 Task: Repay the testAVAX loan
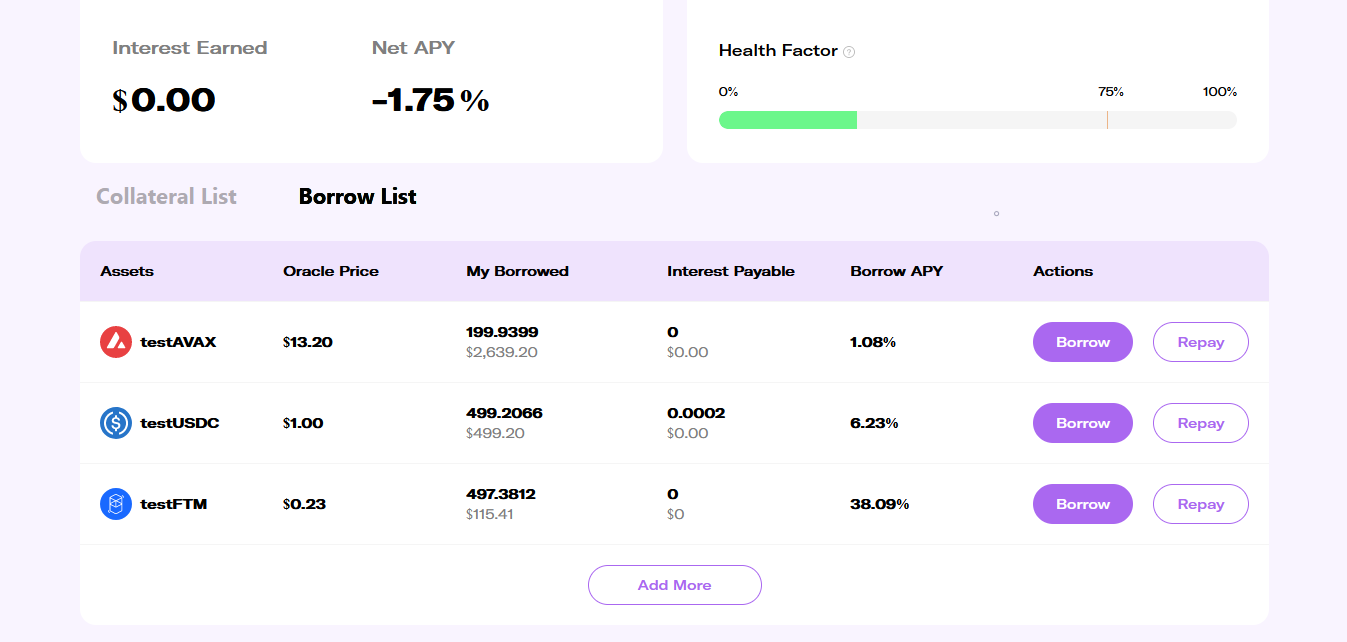click(x=1200, y=342)
